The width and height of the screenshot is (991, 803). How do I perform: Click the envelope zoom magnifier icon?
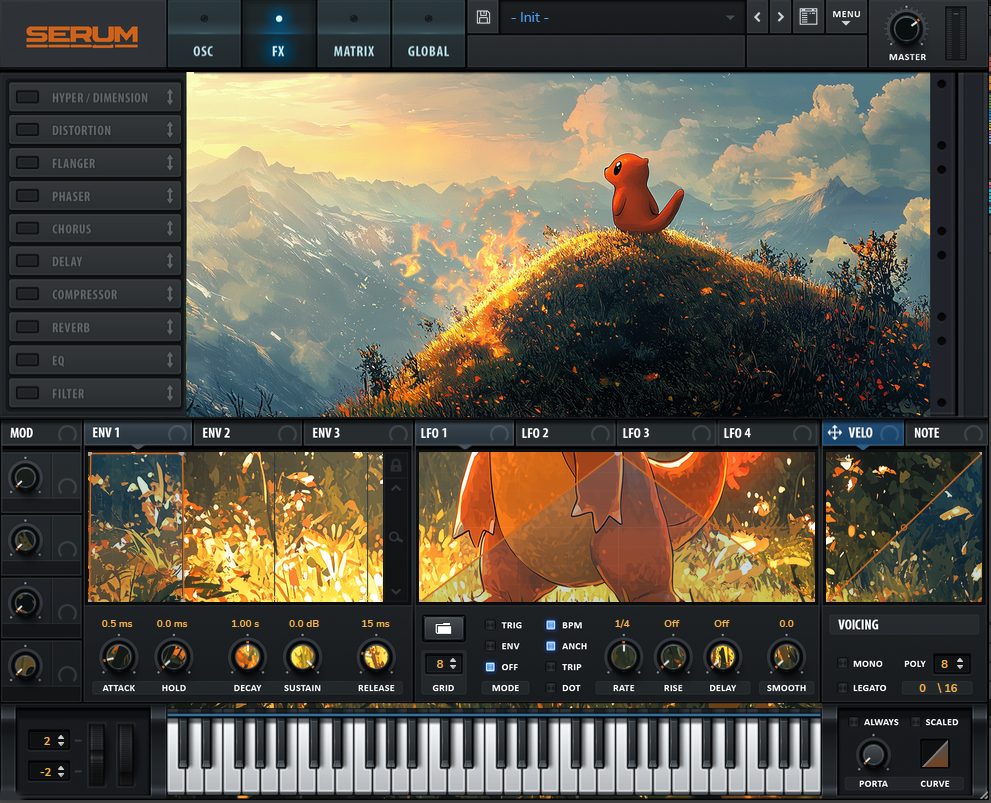coord(396,538)
